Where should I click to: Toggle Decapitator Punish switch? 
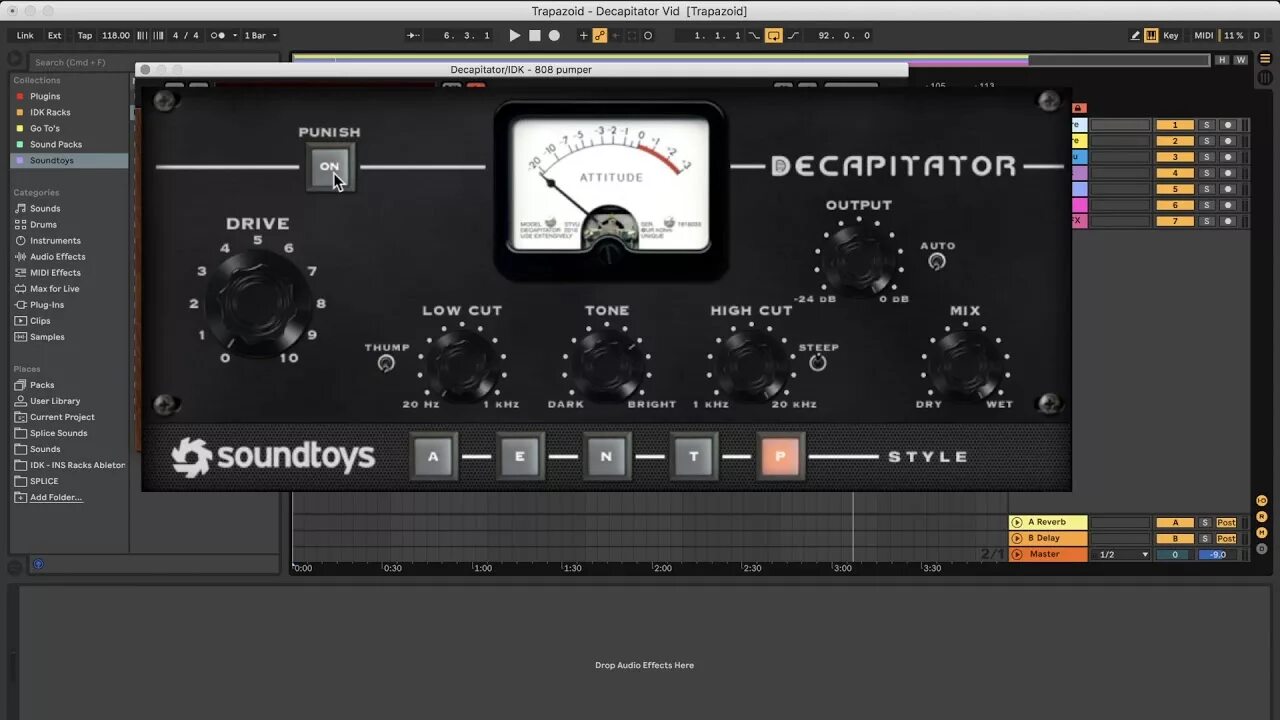(x=329, y=167)
